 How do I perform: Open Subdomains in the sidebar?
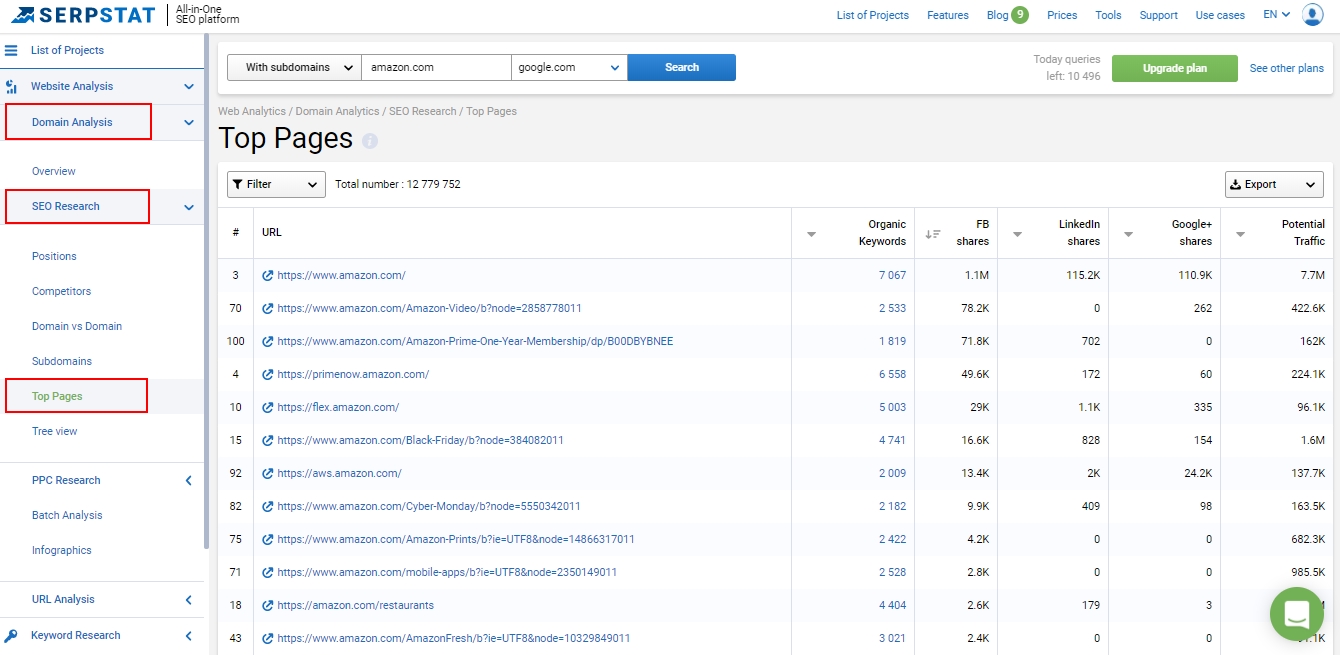[x=62, y=361]
